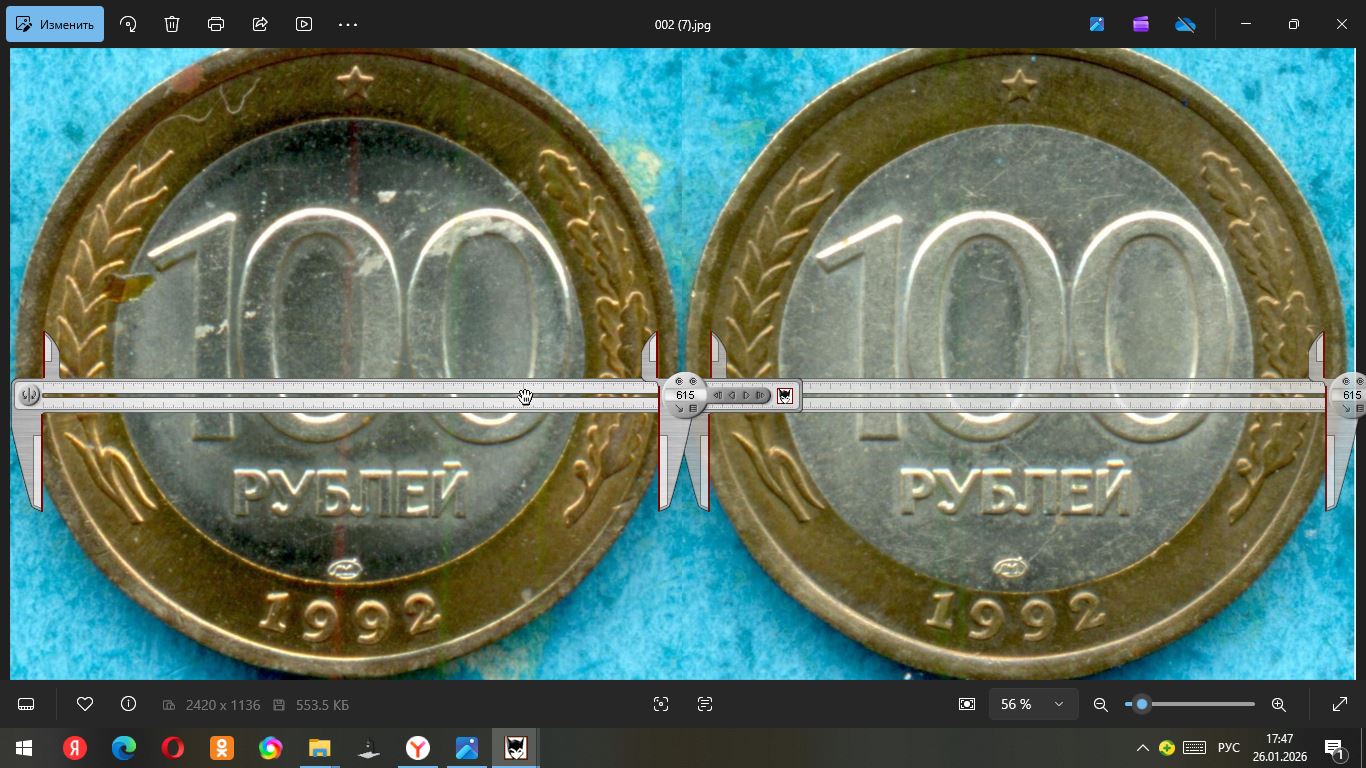Screen dimensions: 1366x768
Task: Open the share option in the toolbar
Action: click(x=260, y=24)
